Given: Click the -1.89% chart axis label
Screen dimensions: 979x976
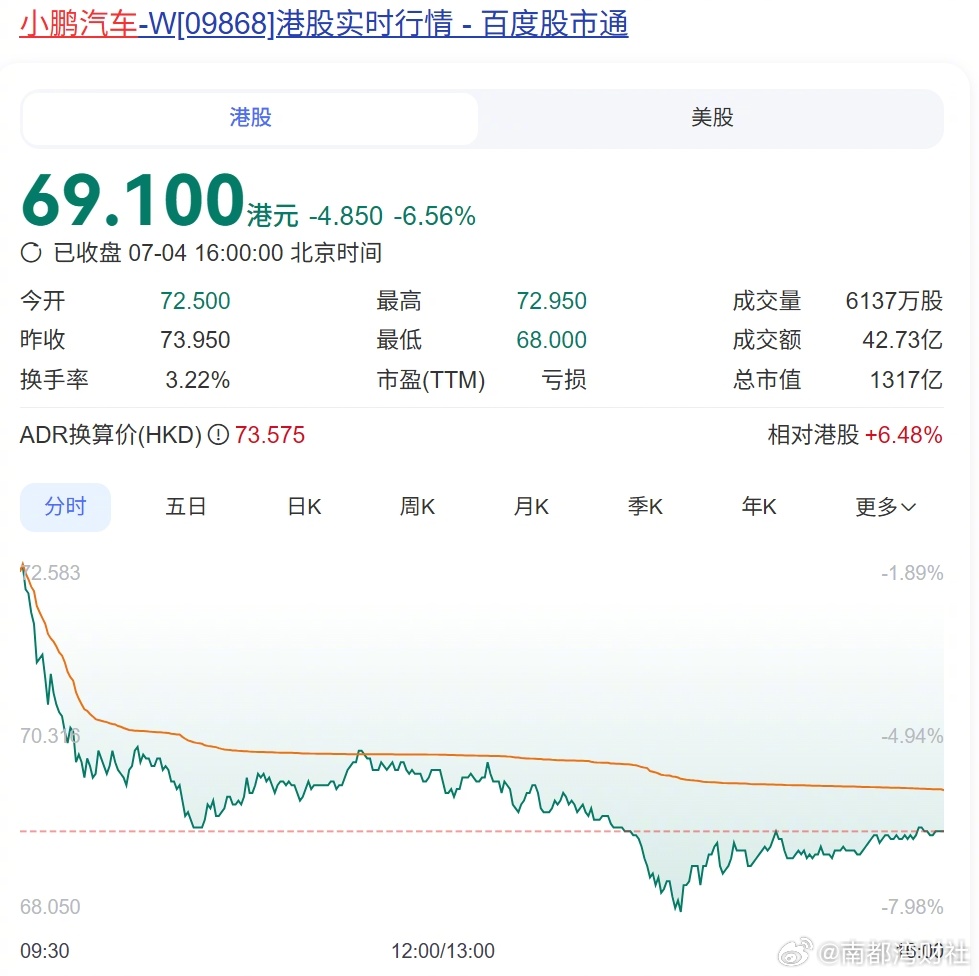Looking at the screenshot, I should (x=912, y=573).
